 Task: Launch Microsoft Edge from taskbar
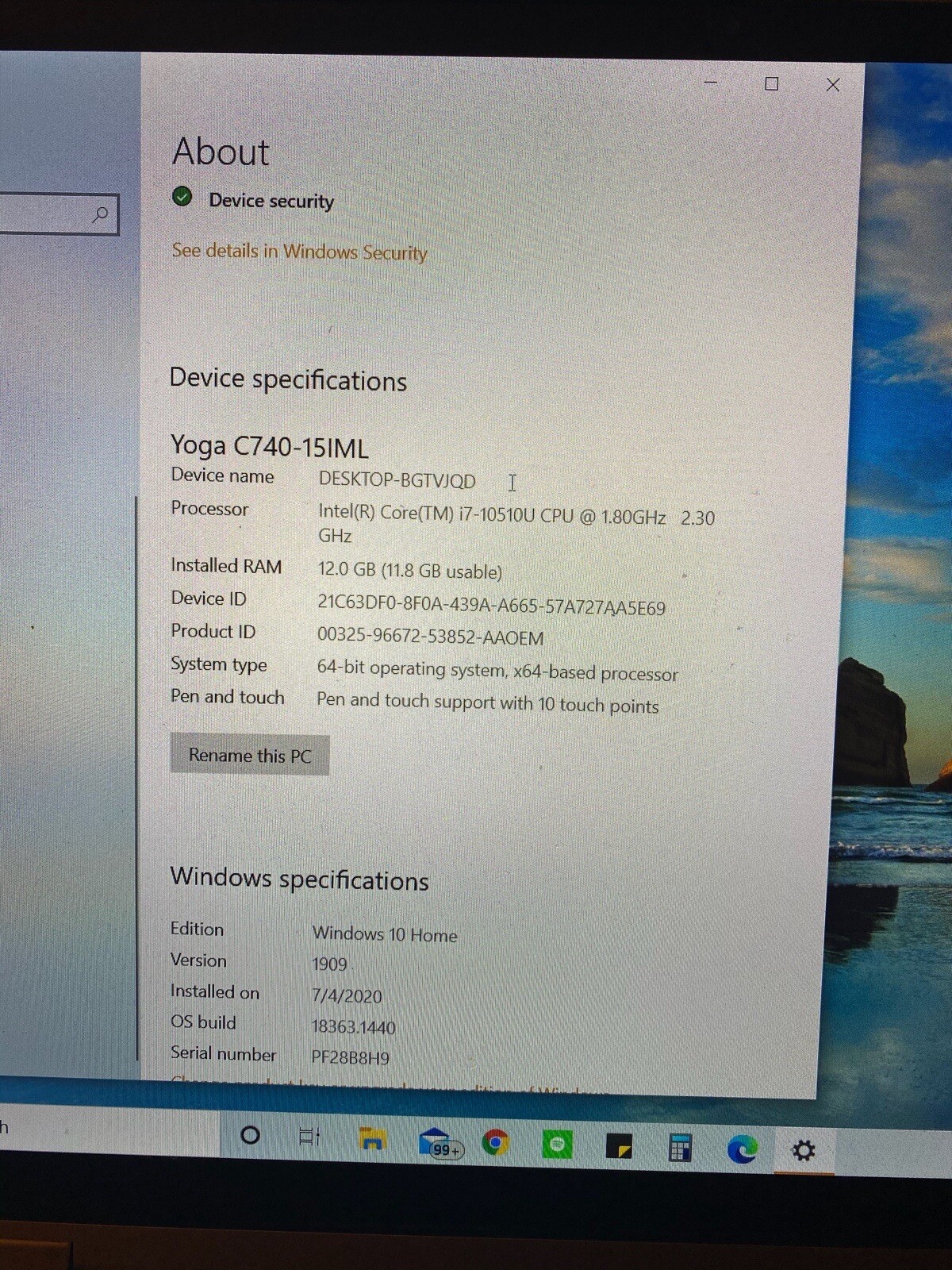pyautogui.click(x=742, y=1149)
